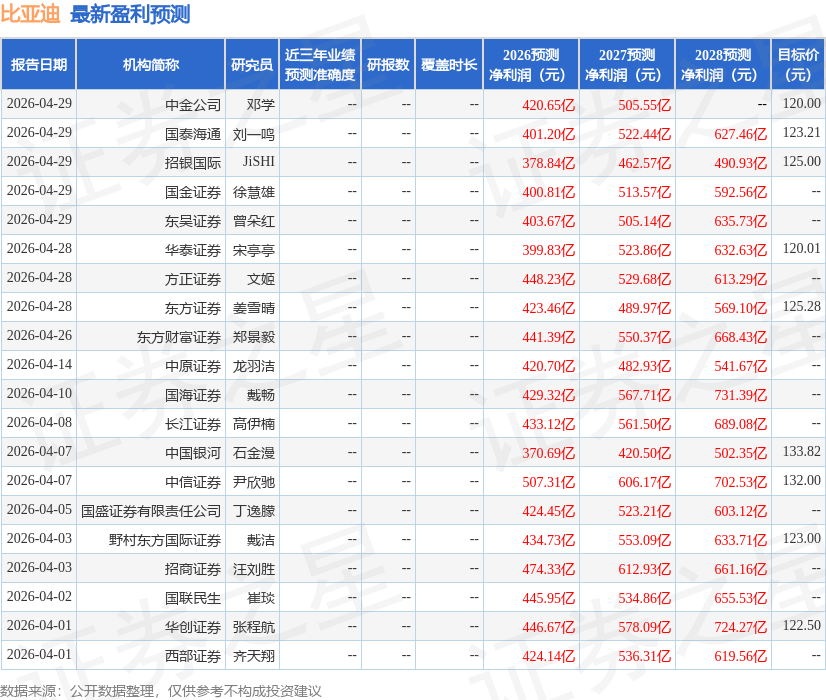Click target price 123.21

pos(801,132)
